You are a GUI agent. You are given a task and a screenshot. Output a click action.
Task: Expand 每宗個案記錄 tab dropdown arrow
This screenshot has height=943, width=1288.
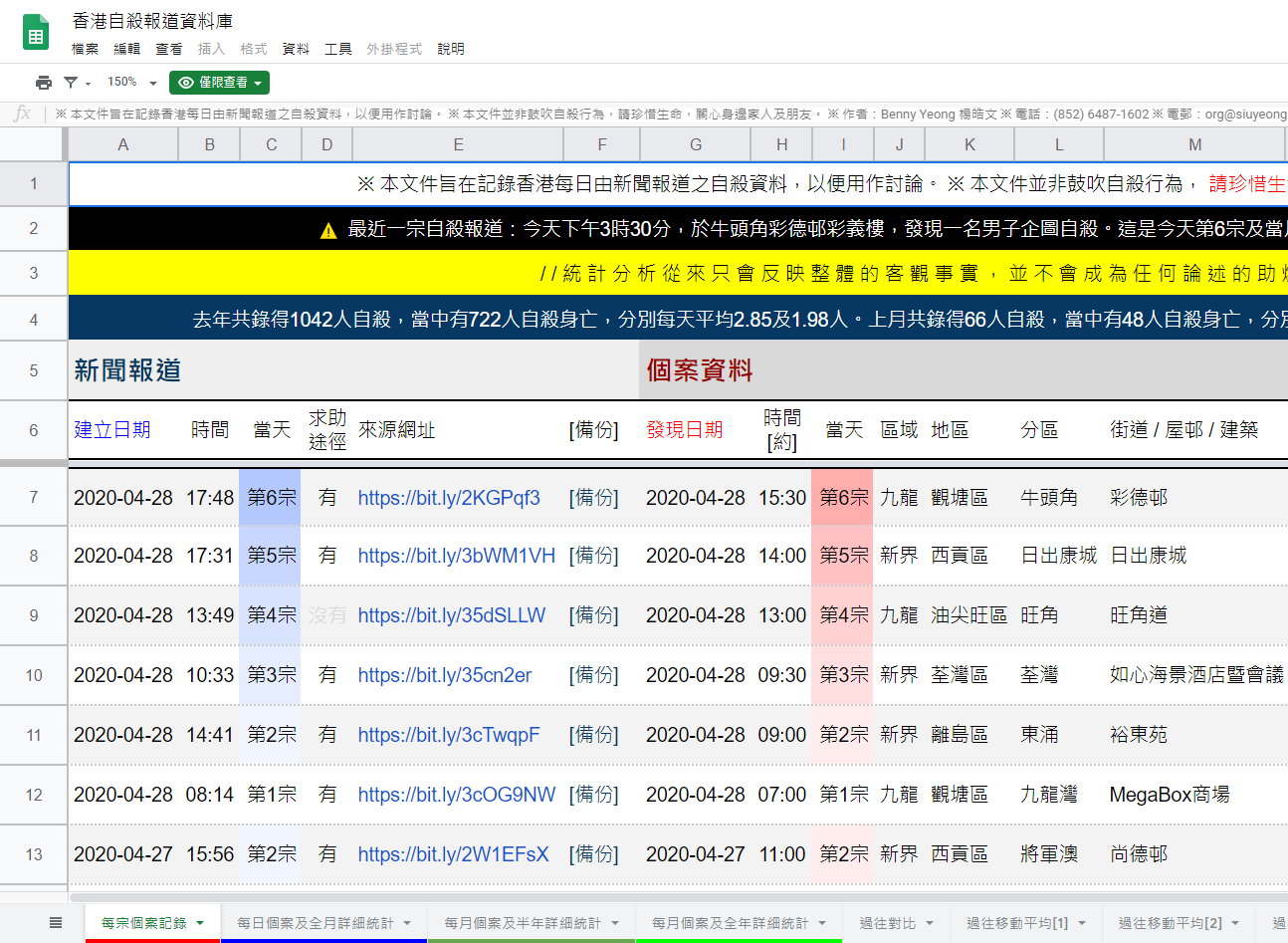coord(201,923)
